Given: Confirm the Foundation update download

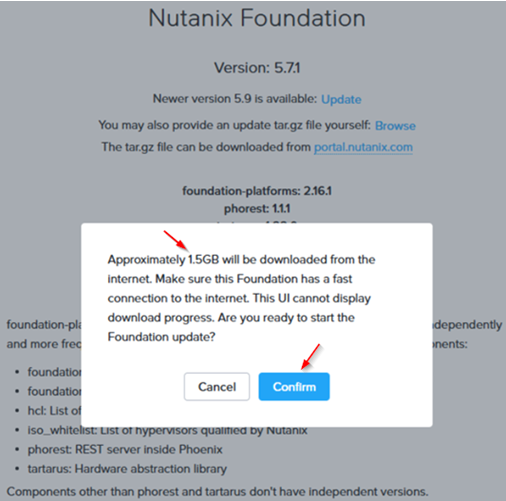Looking at the screenshot, I should [294, 387].
